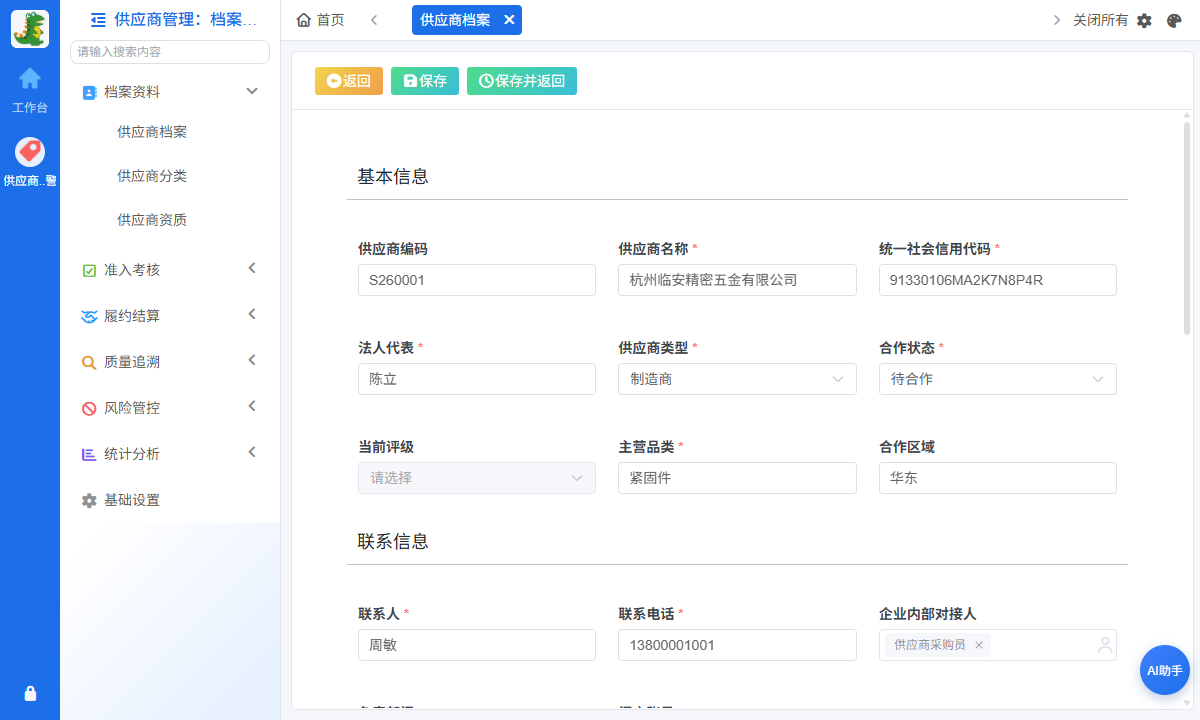1200x720 pixels.
Task: Click the 准入考核 checkmark icon
Action: [x=89, y=270]
